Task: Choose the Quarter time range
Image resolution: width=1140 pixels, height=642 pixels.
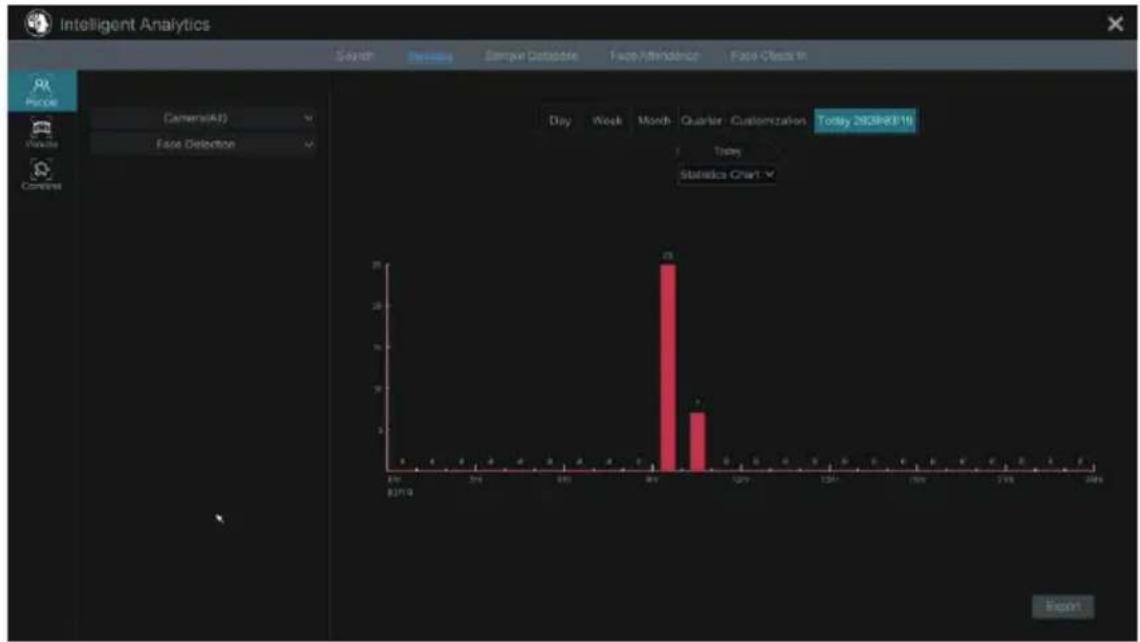Action: [x=702, y=121]
